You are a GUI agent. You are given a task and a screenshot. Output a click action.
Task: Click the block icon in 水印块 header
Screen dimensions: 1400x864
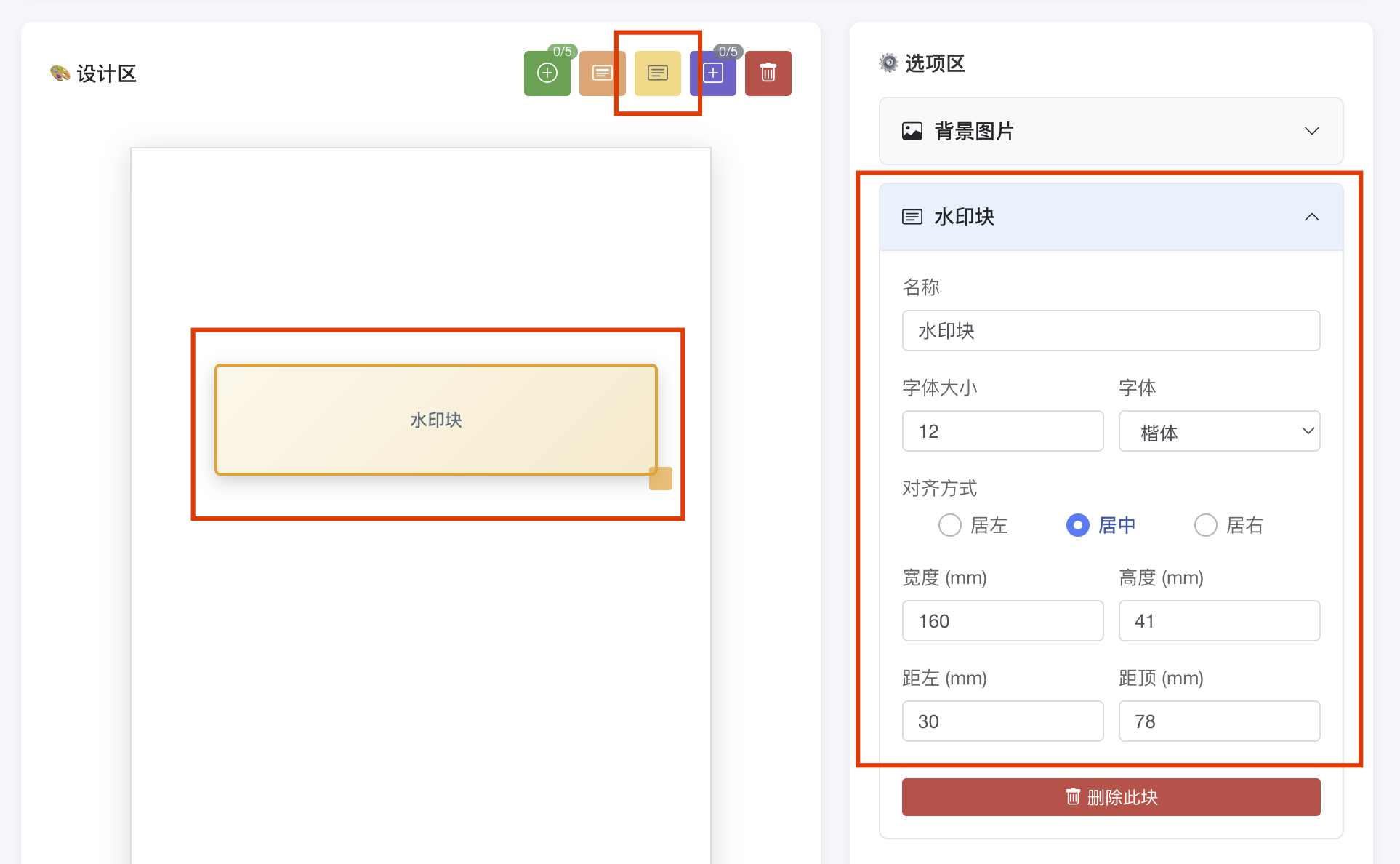pos(912,217)
